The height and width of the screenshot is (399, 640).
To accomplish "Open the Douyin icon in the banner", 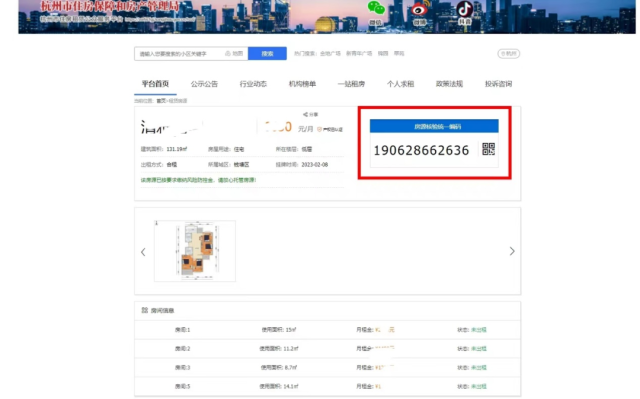I will 464,9.
